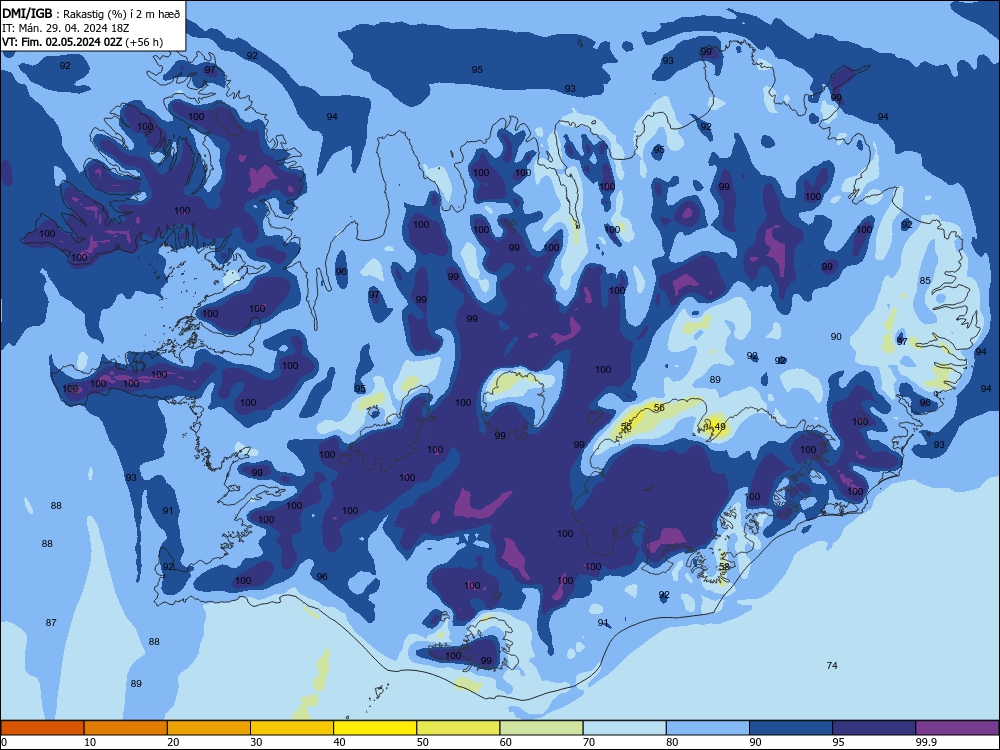
Task: Click the map value "58" near the coast
Action: [x=724, y=566]
